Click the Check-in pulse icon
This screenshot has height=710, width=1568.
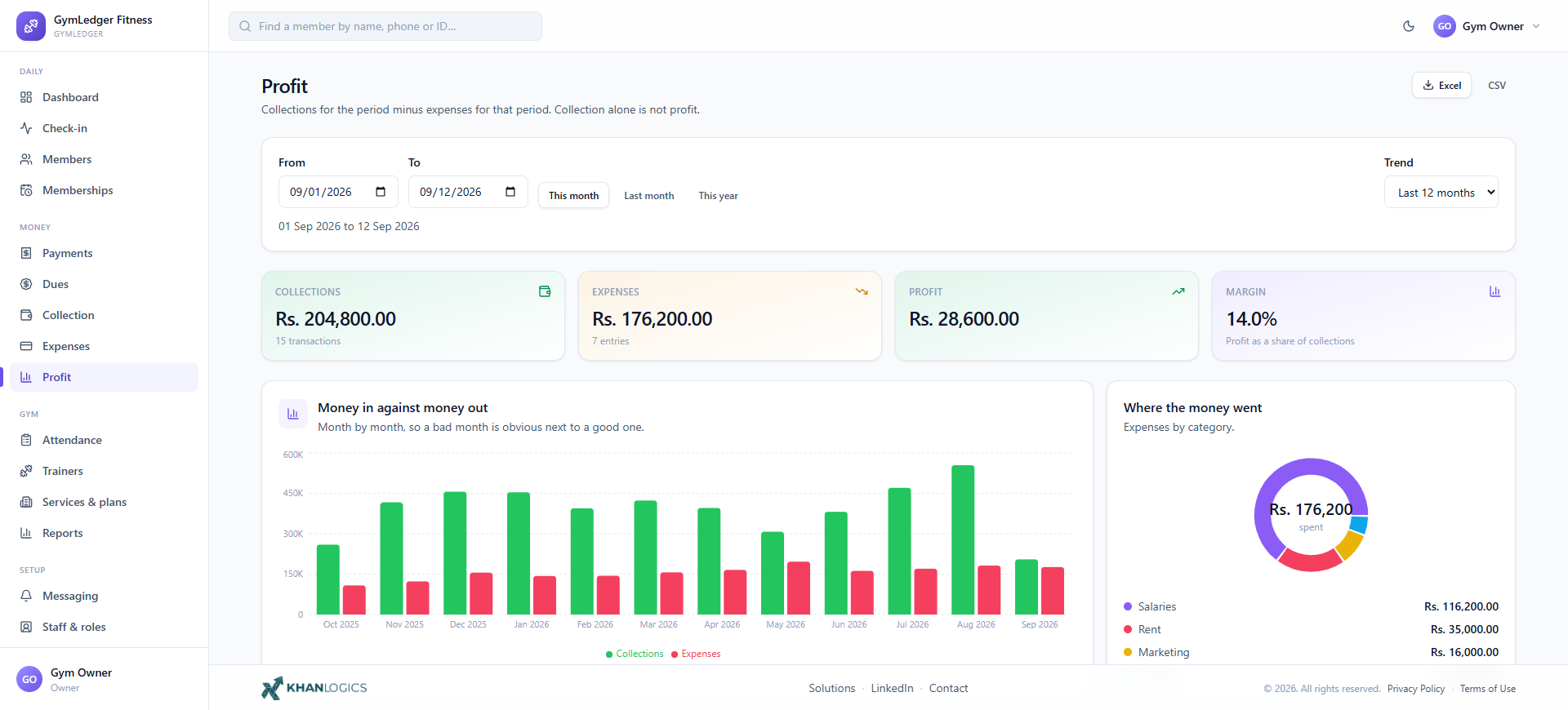pos(26,128)
